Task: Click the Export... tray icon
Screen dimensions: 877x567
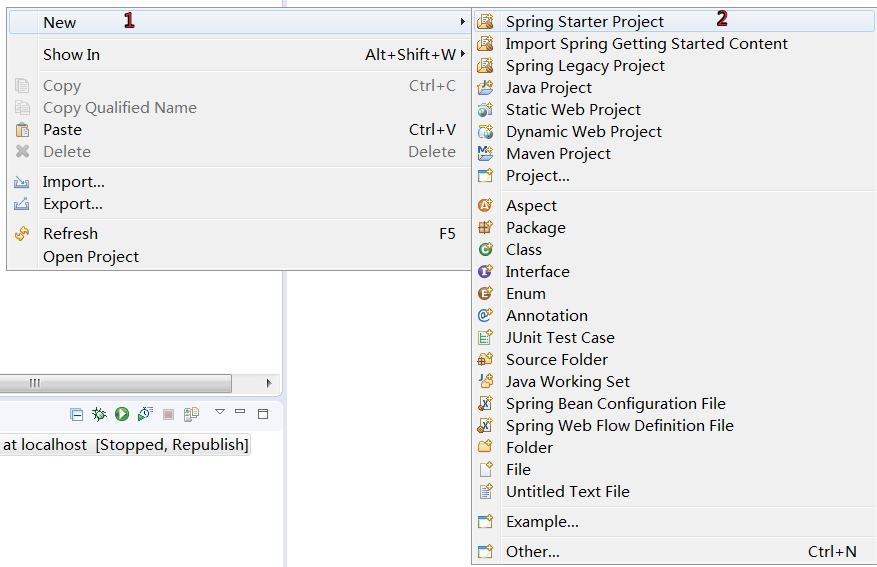Action: 22,204
